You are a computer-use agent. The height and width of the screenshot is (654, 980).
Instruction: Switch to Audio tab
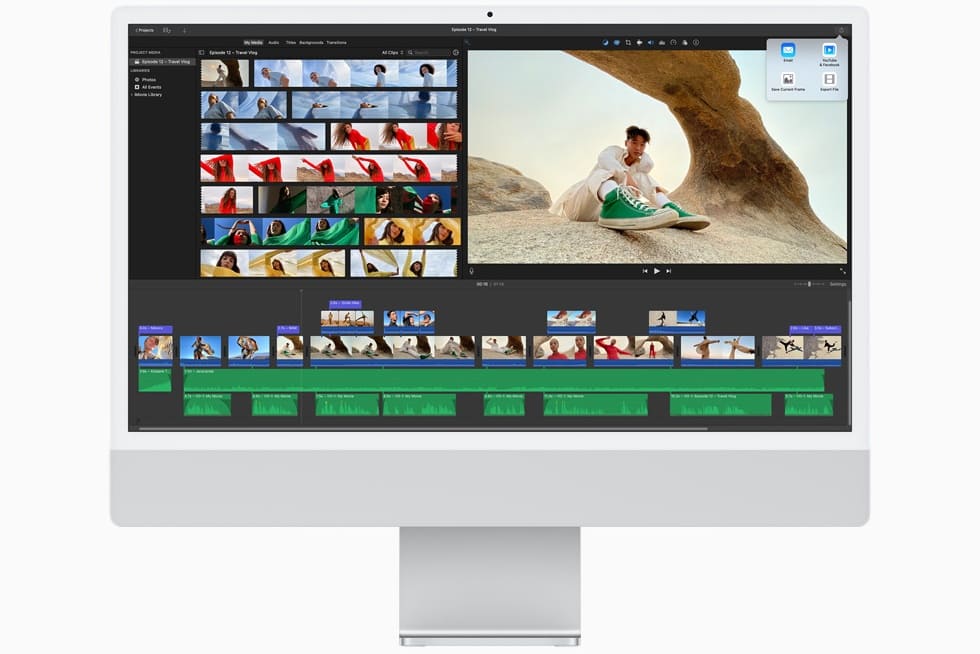tap(274, 43)
